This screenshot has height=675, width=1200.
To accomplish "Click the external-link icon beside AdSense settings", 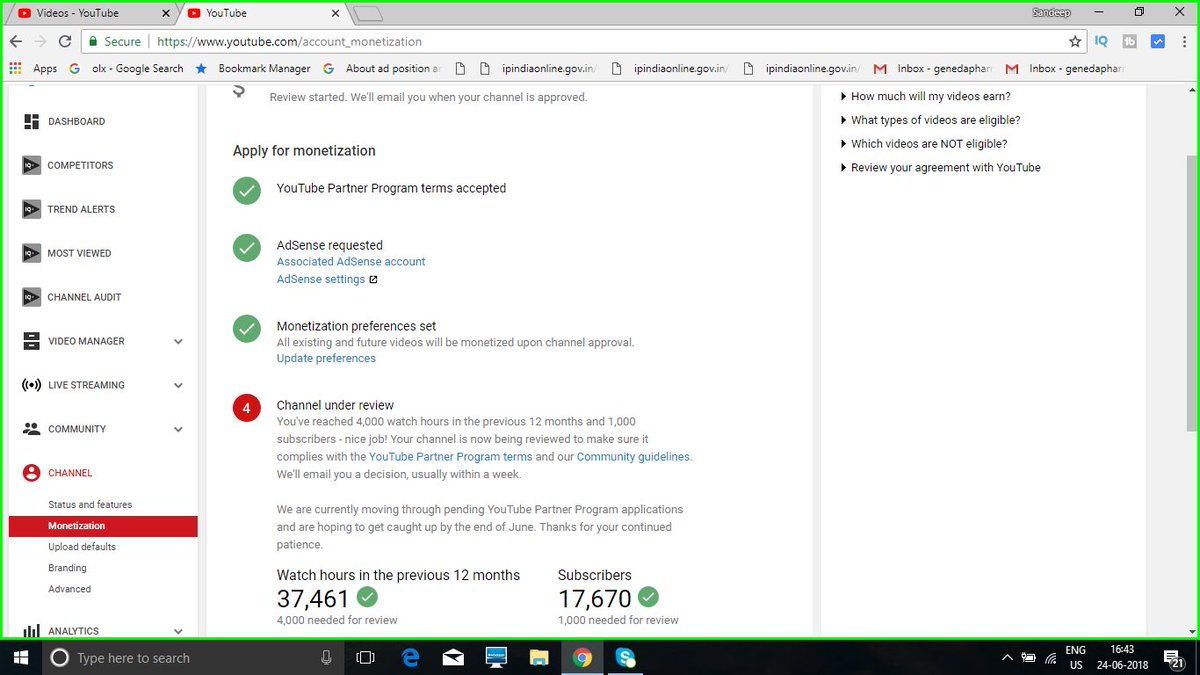I will tap(373, 280).
